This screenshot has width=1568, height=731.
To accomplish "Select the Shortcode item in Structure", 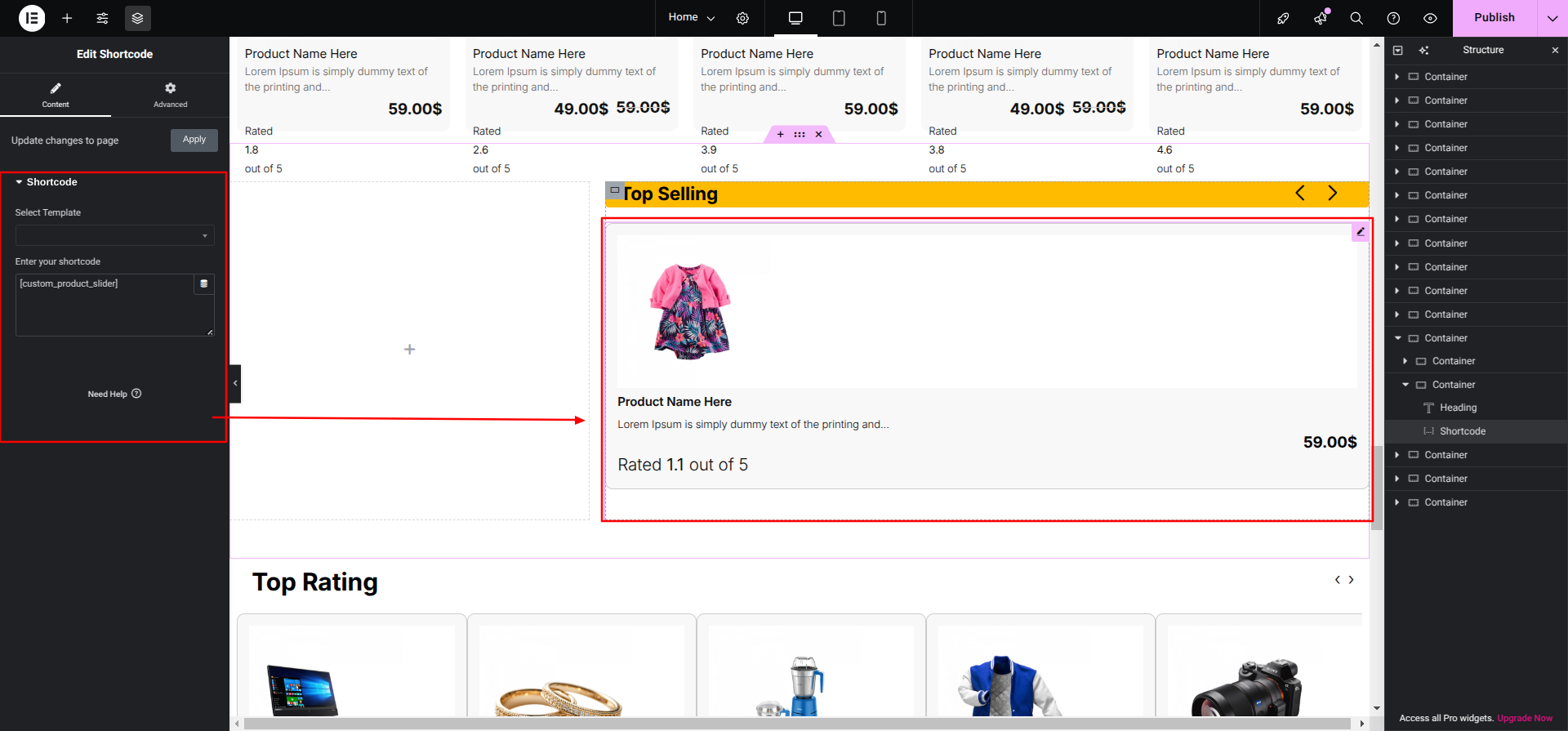I will 1463,431.
